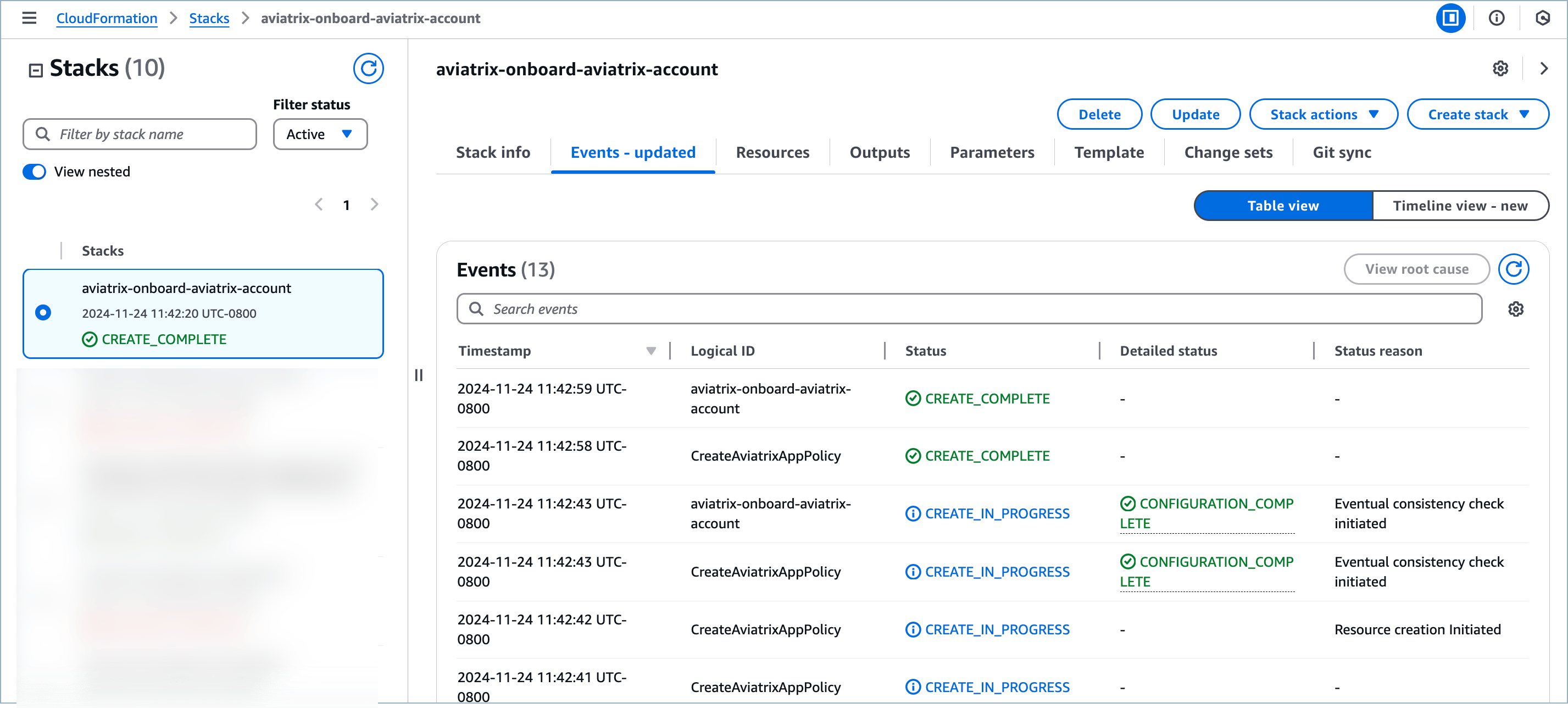Open the CloudFormation breadcrumb link
The height and width of the screenshot is (708, 1568).
(107, 18)
